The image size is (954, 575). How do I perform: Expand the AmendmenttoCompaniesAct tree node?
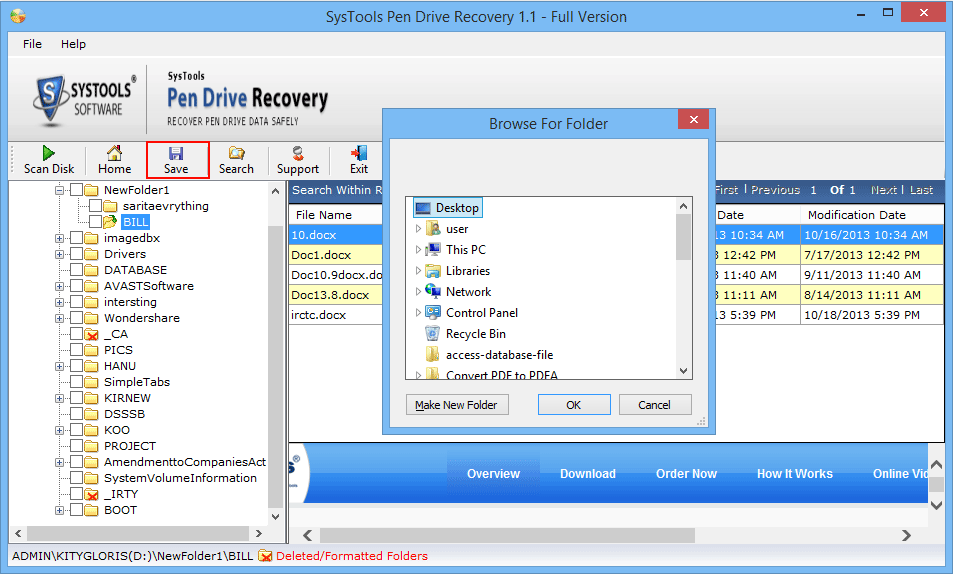pos(60,462)
